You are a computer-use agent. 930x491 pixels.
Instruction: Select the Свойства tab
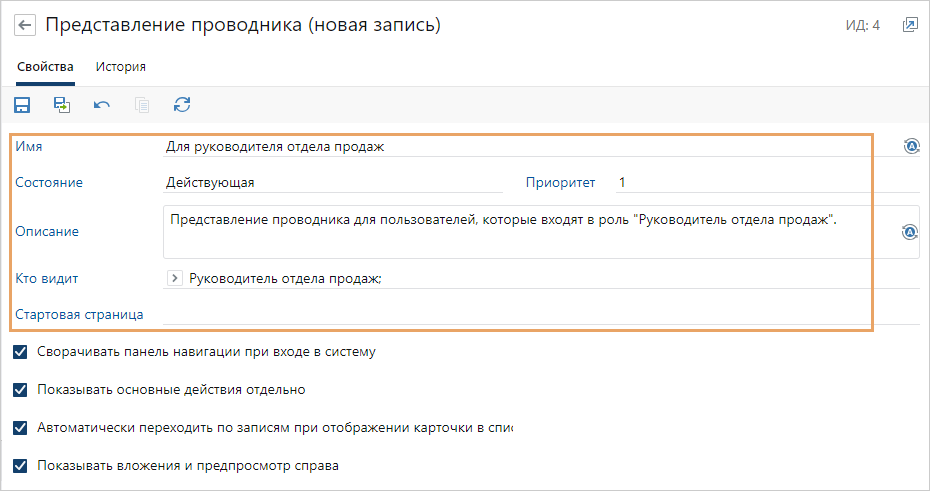pos(45,67)
